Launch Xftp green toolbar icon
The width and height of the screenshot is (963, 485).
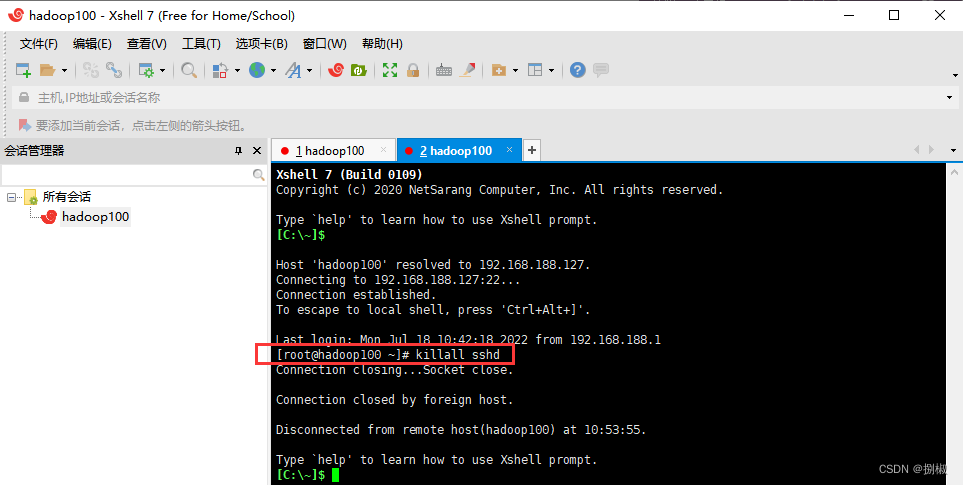coord(358,70)
